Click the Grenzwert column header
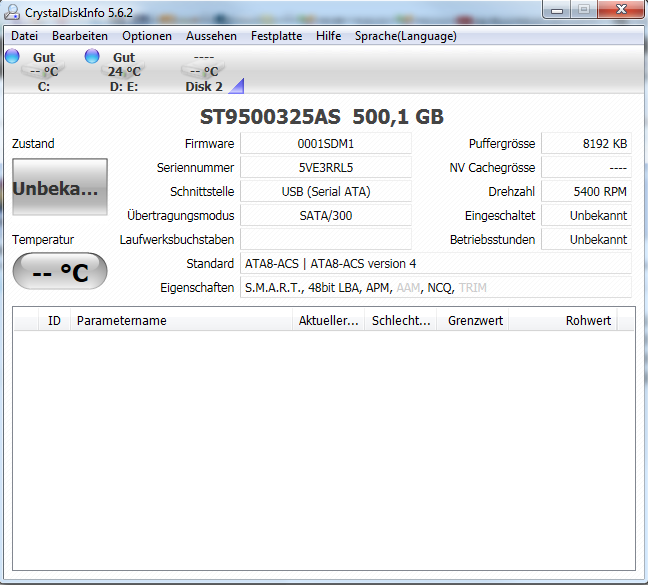This screenshot has height=585, width=648. tap(473, 321)
